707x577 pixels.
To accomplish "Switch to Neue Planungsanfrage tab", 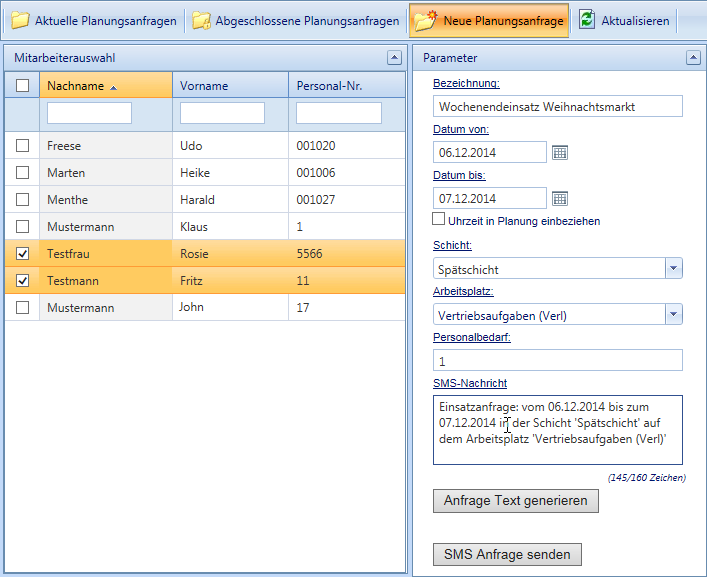I will click(x=489, y=21).
